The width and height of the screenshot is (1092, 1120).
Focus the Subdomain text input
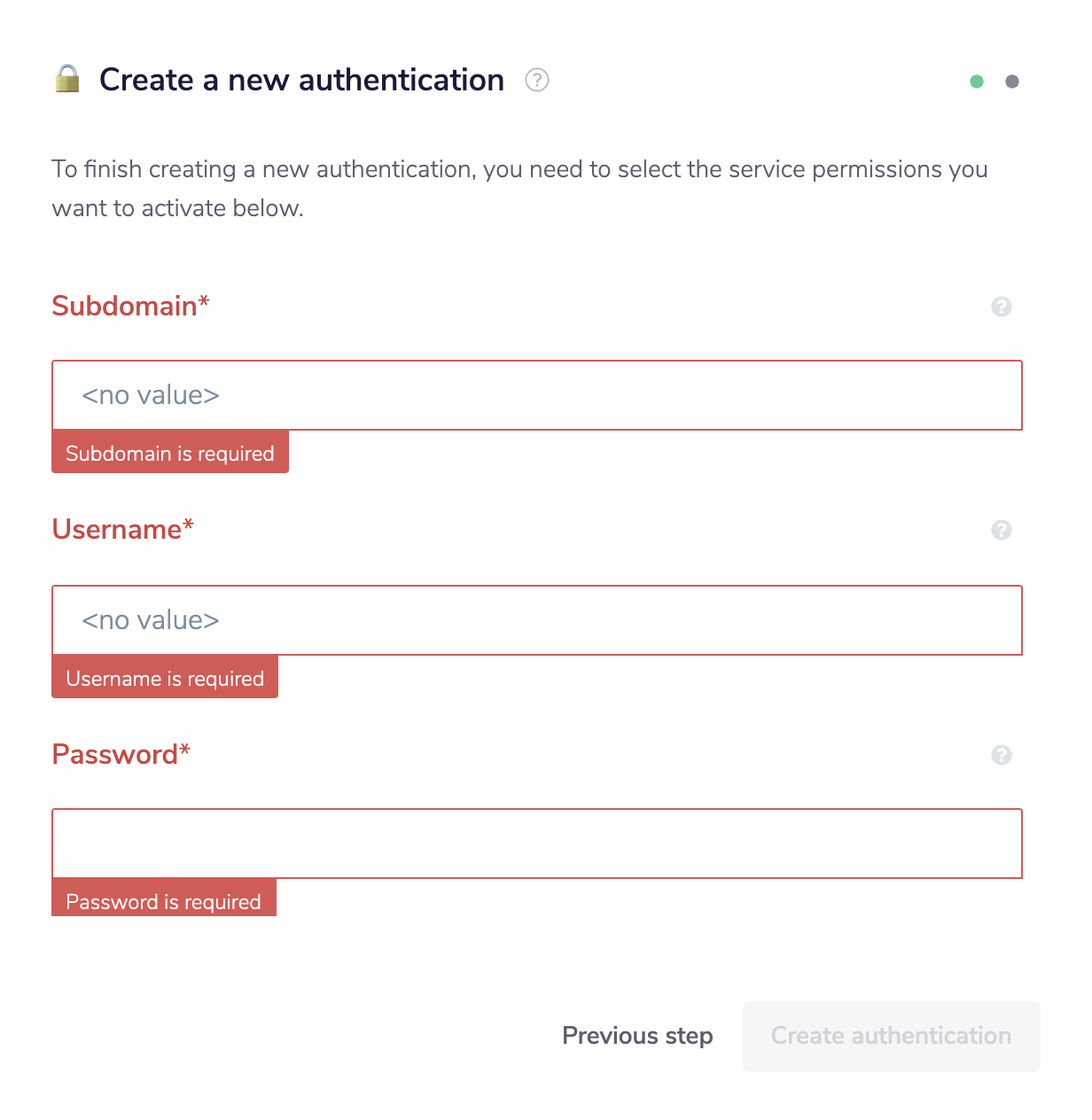pos(537,395)
